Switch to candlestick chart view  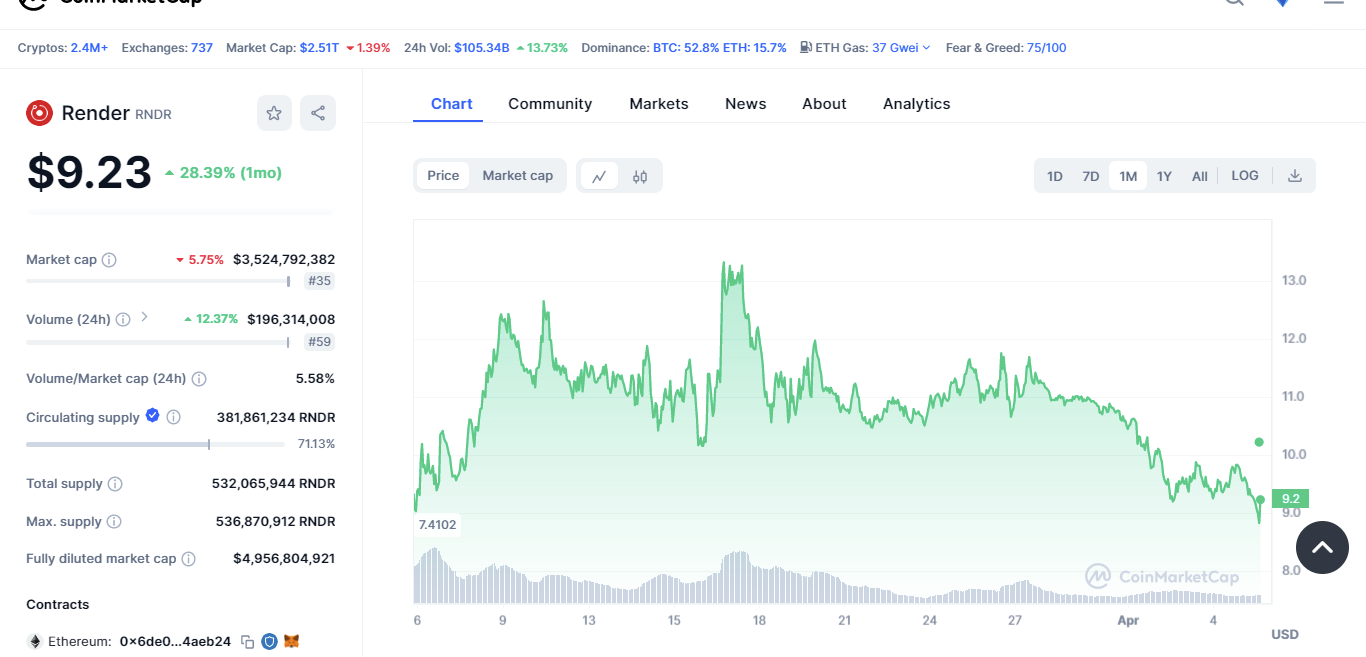(640, 176)
